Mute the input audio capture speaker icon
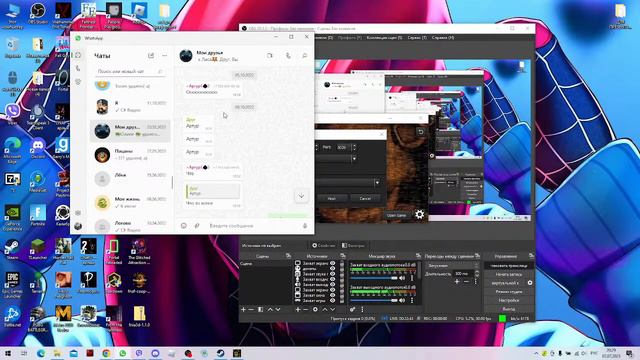 pyautogui.click(x=402, y=278)
